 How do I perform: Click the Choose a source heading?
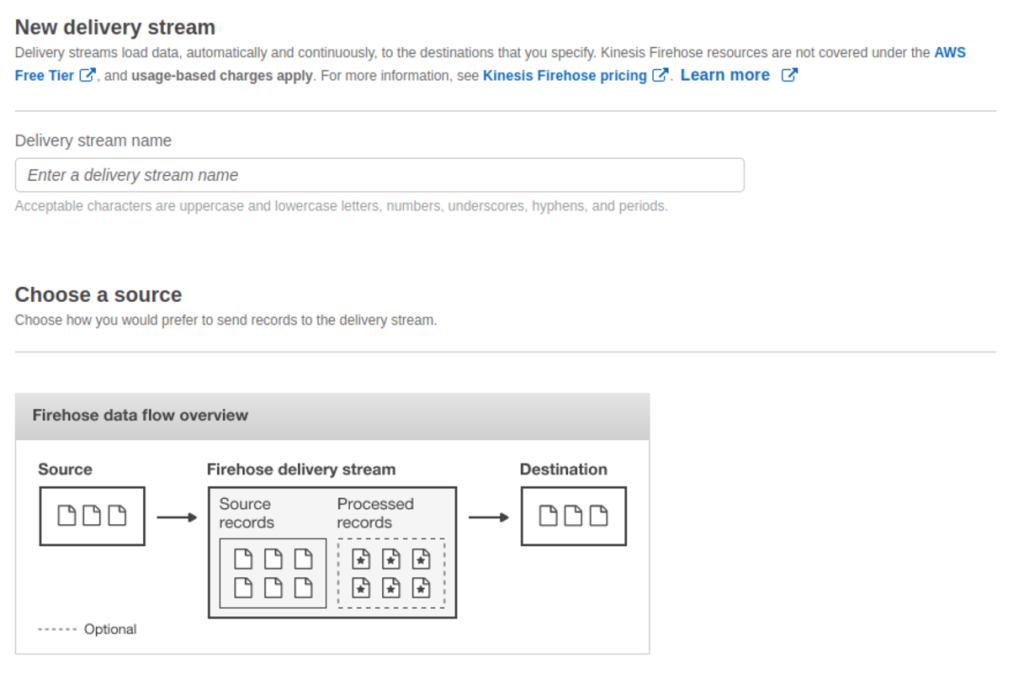pyautogui.click(x=98, y=295)
